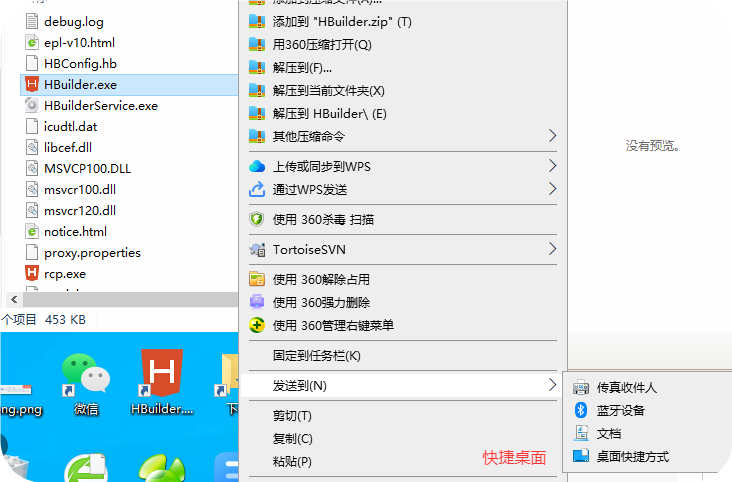Image resolution: width=732 pixels, height=482 pixels.
Task: Click the WPS send share icon
Action: click(x=257, y=189)
